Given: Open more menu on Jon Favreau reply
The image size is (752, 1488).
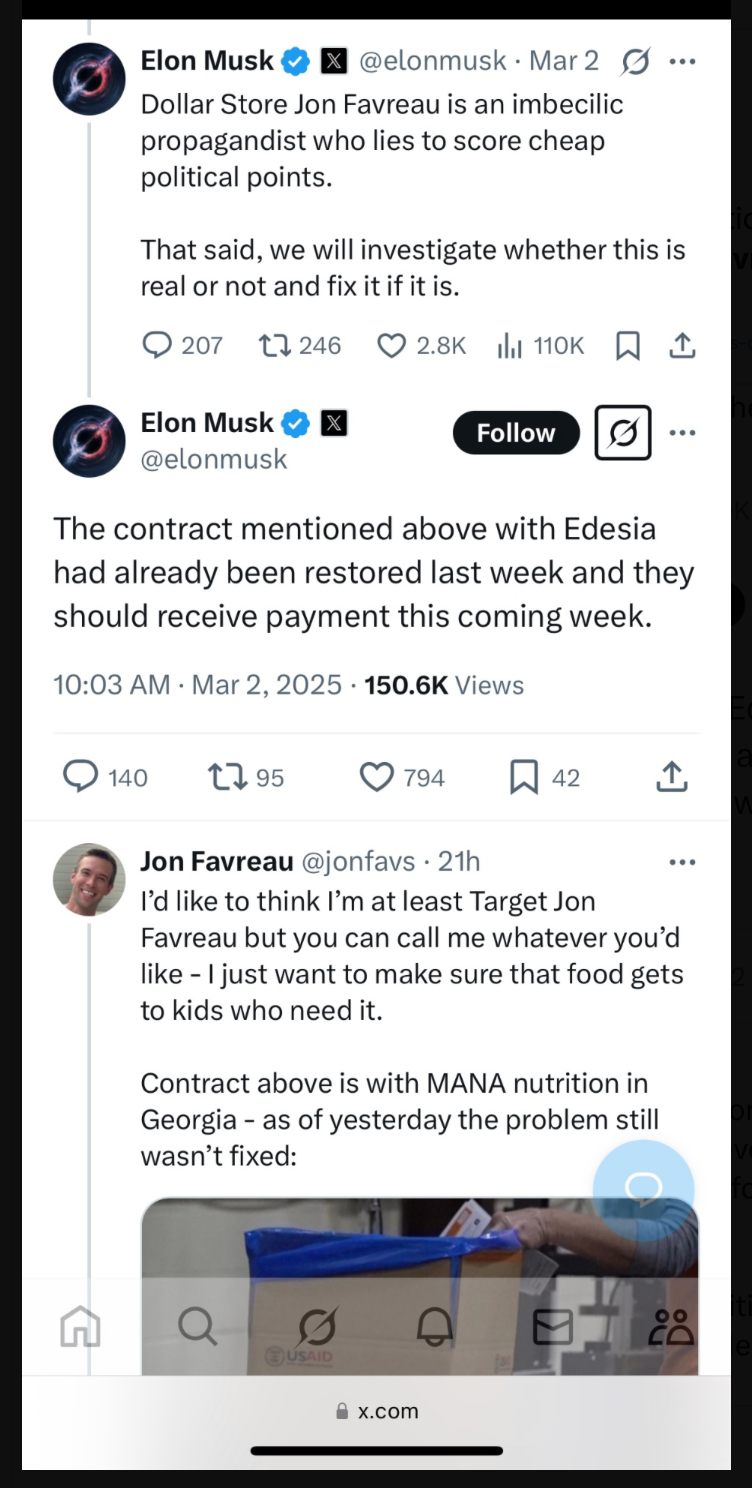Looking at the screenshot, I should click(x=682, y=862).
